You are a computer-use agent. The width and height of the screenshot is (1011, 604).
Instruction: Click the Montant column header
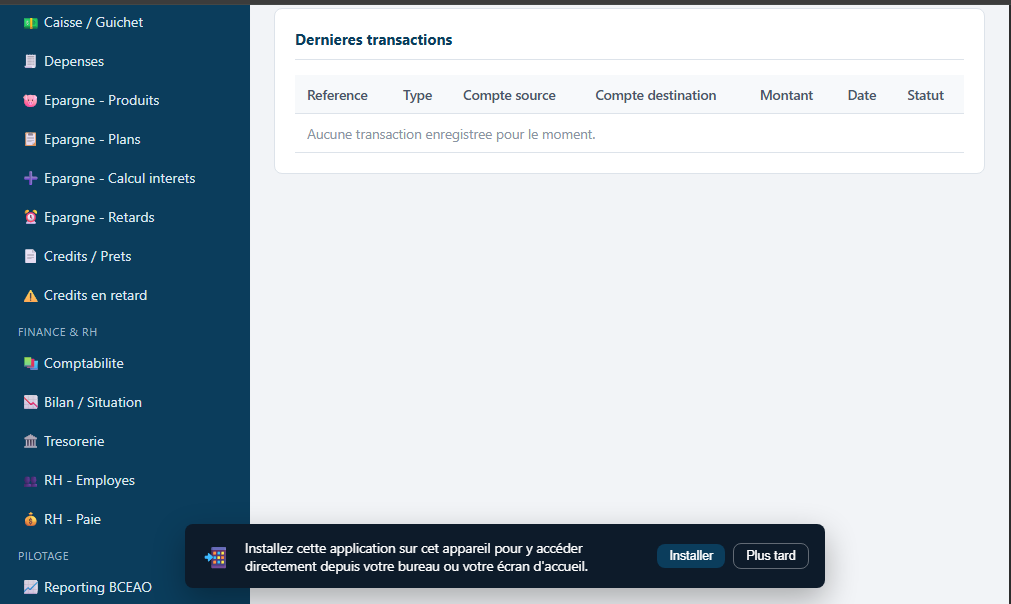pos(787,95)
